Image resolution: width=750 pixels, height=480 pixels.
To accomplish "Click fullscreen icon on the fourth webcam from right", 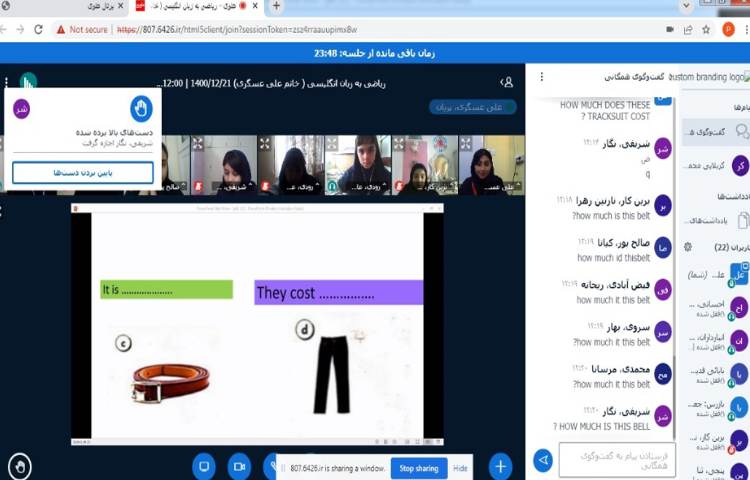I will [x=265, y=143].
